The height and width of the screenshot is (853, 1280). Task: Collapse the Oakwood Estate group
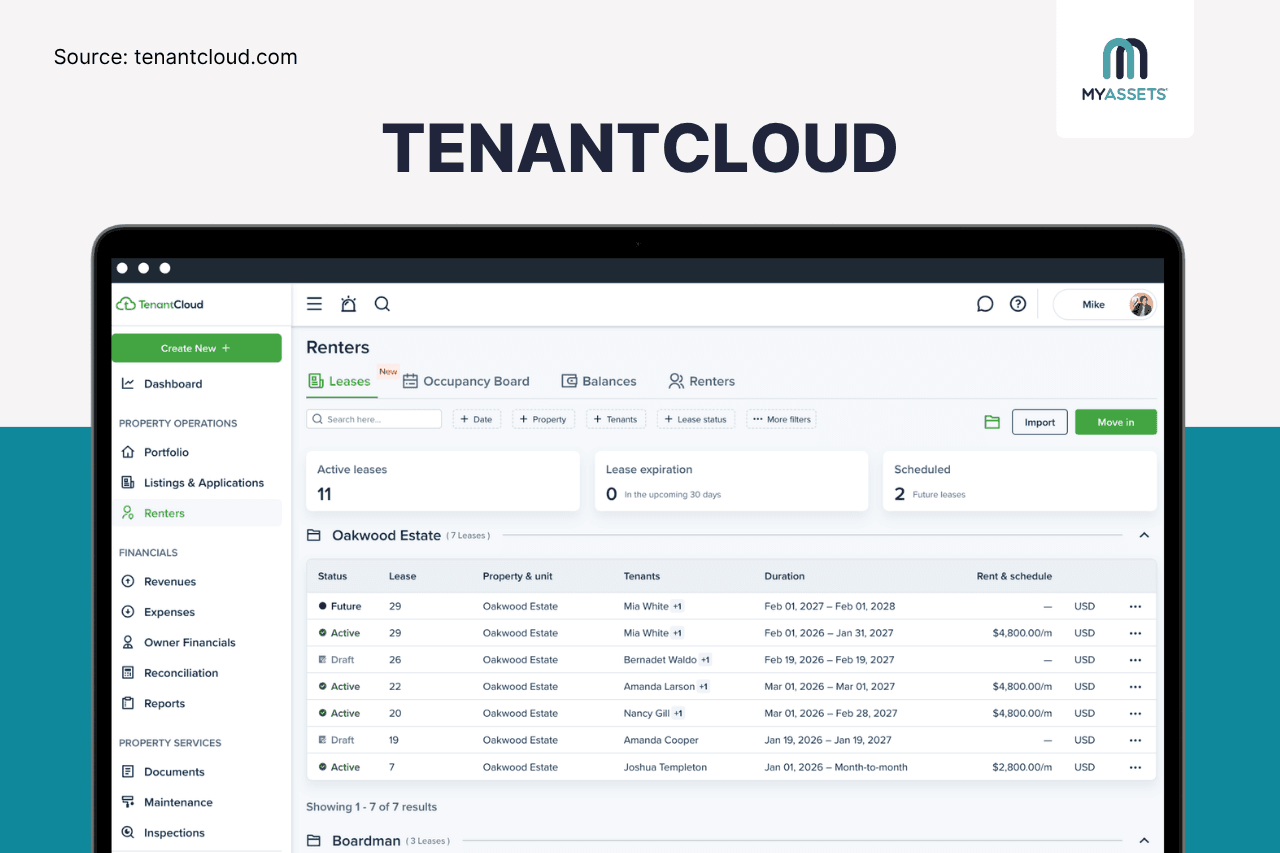coord(1144,536)
